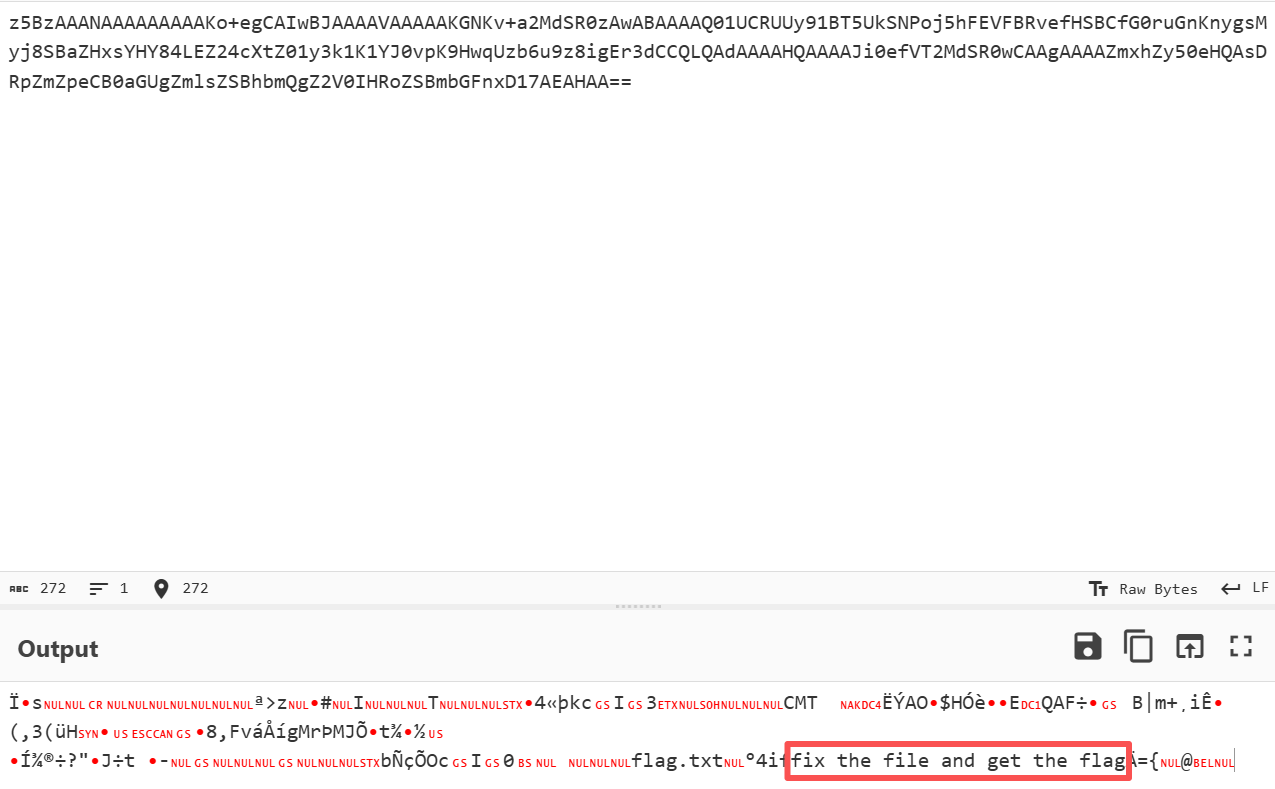The width and height of the screenshot is (1275, 789).
Task: Open the Raw Bytes encoding selector
Action: coord(1158,589)
